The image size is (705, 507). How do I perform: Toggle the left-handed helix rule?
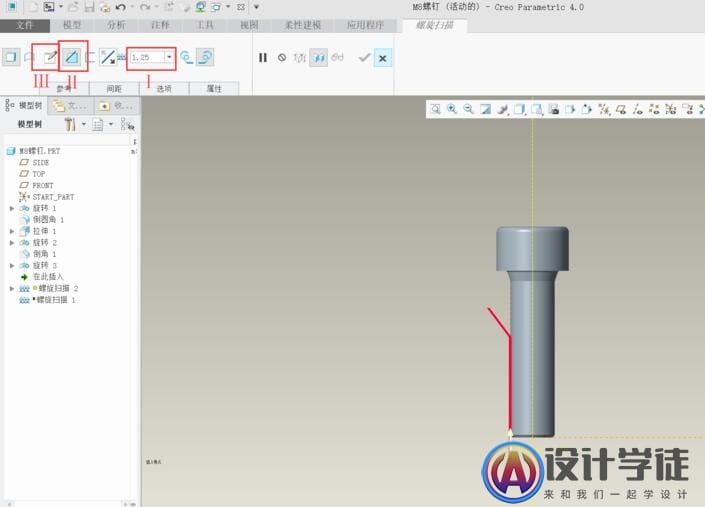tap(186, 58)
